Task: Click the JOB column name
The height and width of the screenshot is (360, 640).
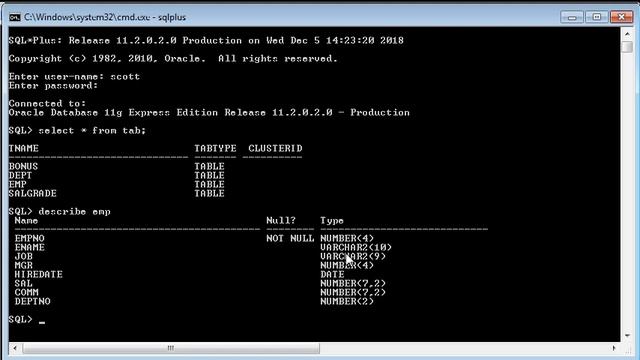Action: click(24, 256)
